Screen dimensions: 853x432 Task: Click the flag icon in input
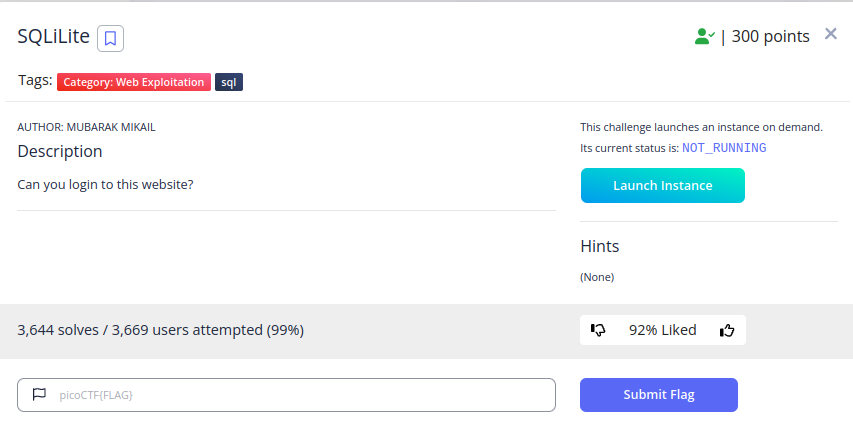[39, 394]
